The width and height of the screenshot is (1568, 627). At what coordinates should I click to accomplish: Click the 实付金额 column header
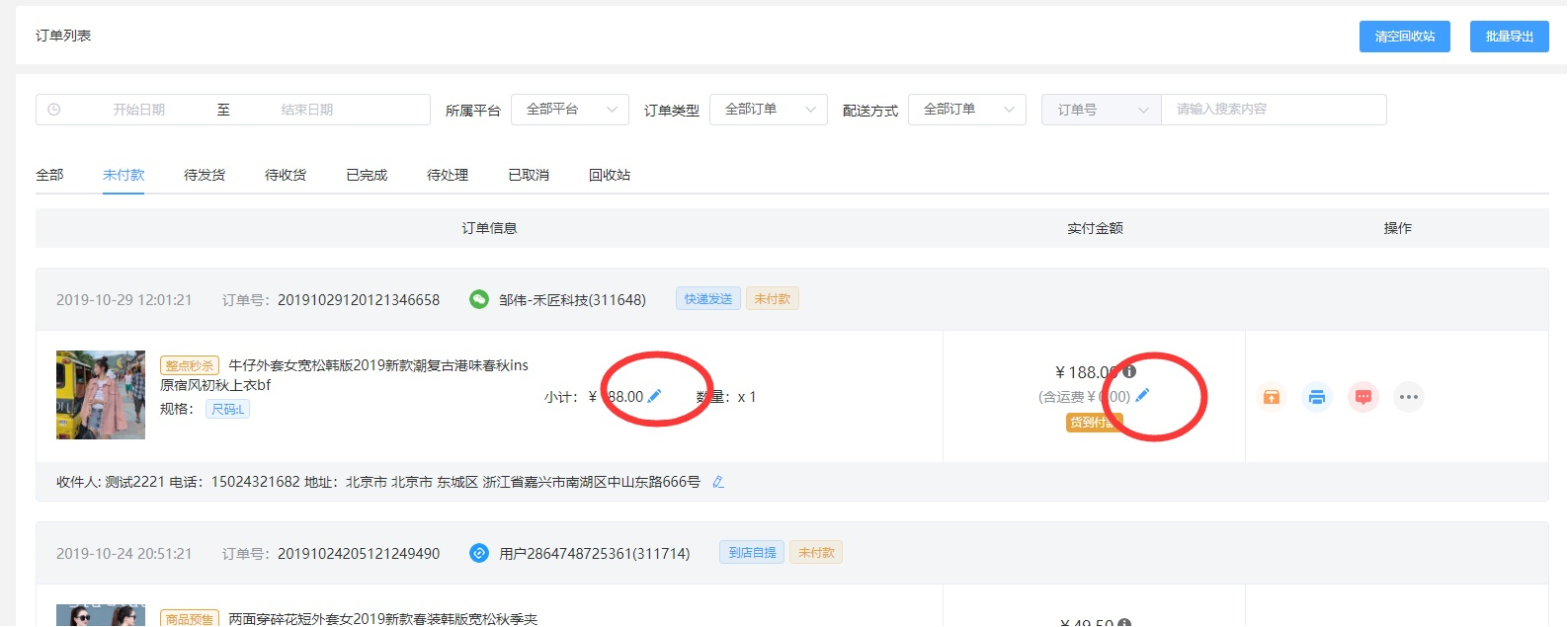[x=1095, y=228]
